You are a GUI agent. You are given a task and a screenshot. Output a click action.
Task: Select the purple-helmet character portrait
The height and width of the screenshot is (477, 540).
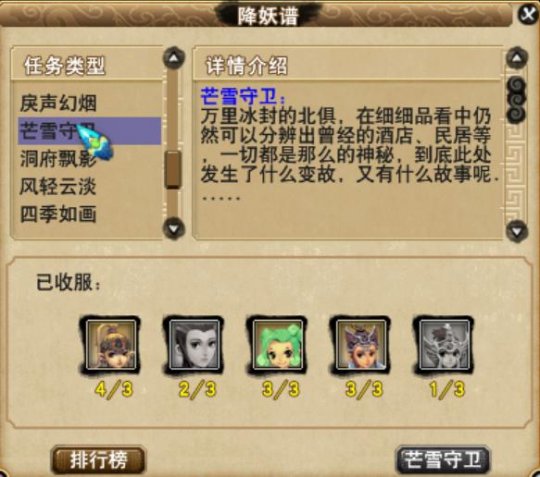pos(361,344)
